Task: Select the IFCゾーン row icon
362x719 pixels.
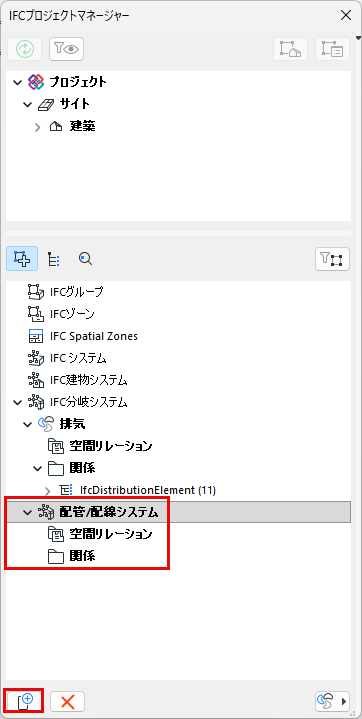Action: [x=36, y=314]
